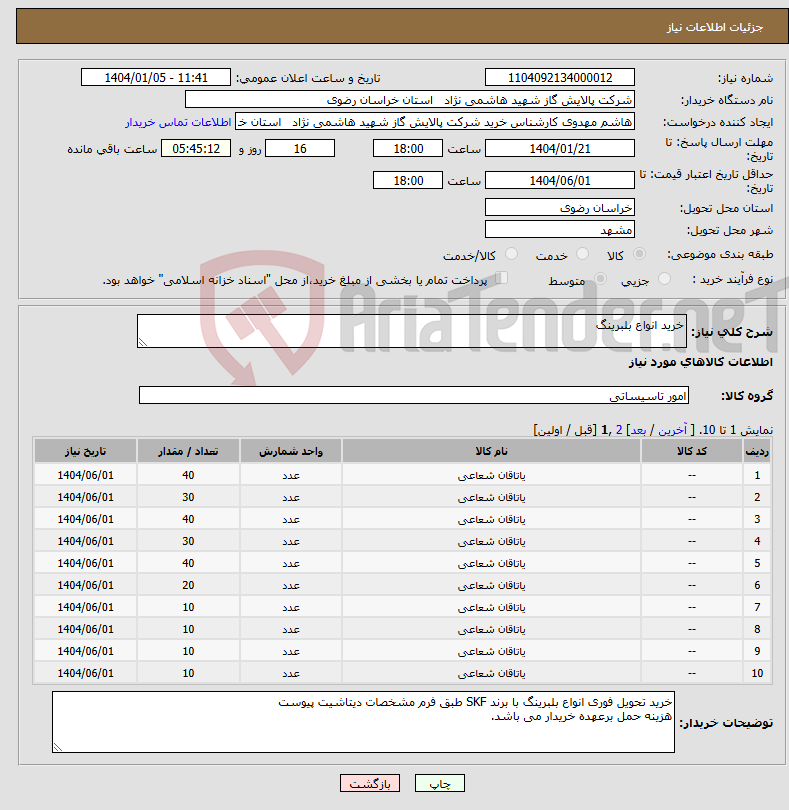
Task: Click row number 10 cell
Action: click(x=757, y=673)
